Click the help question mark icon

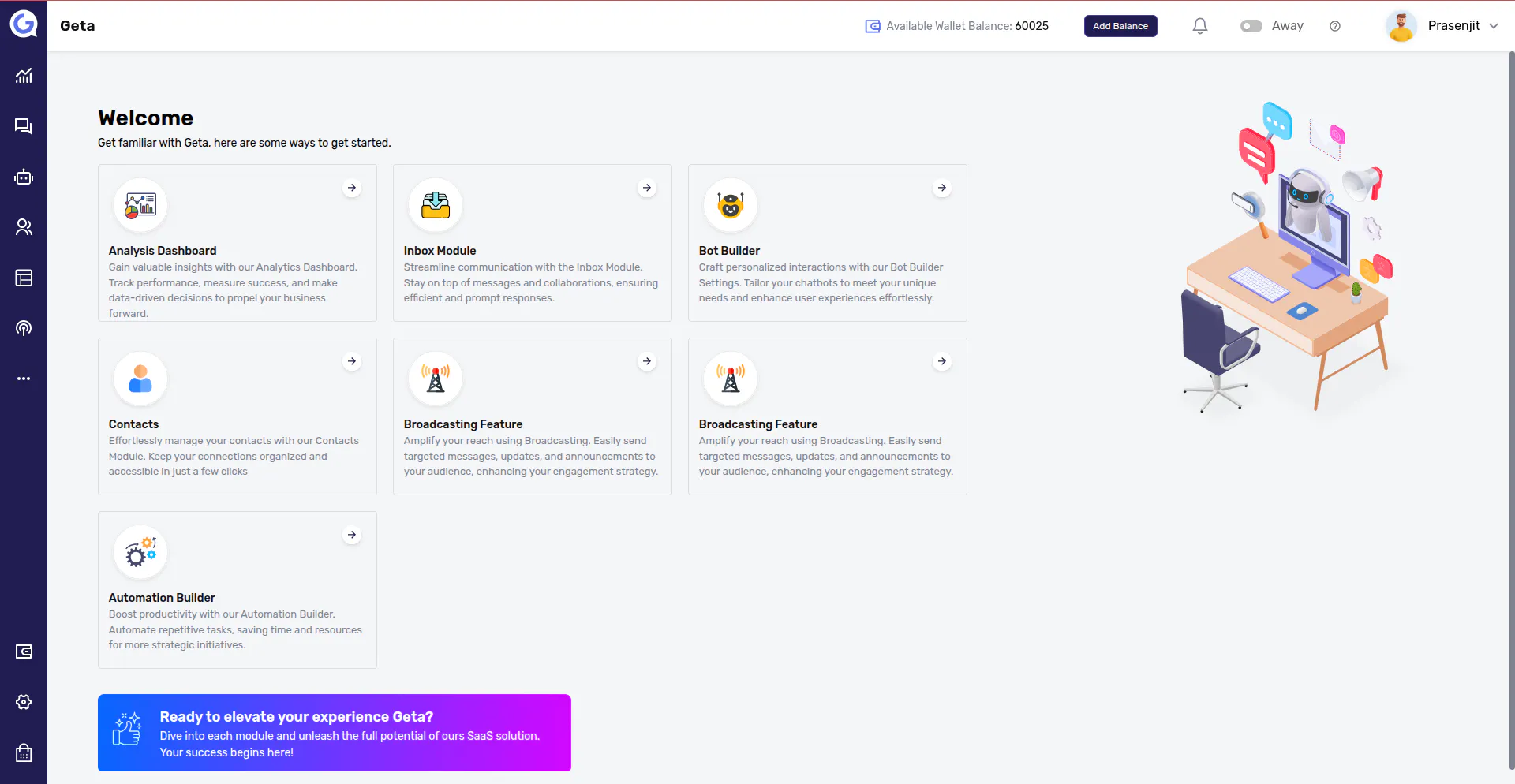click(x=1335, y=26)
